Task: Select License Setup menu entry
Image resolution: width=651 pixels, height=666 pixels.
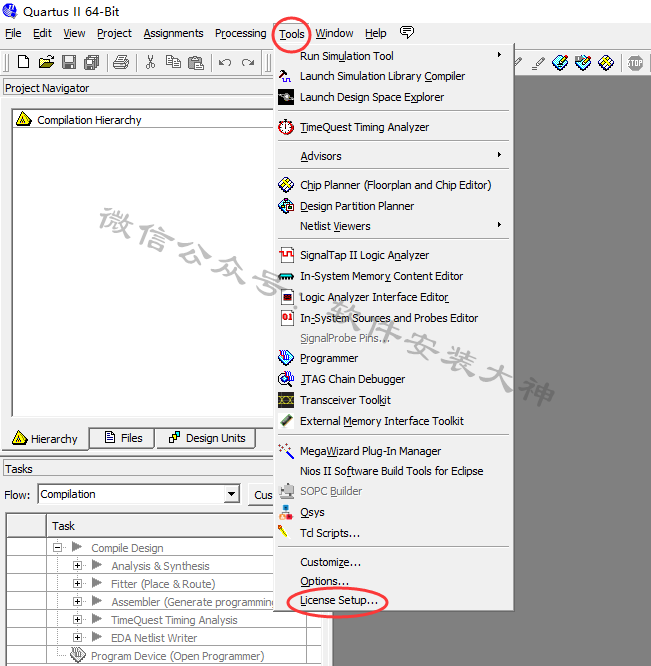Action: pyautogui.click(x=339, y=600)
